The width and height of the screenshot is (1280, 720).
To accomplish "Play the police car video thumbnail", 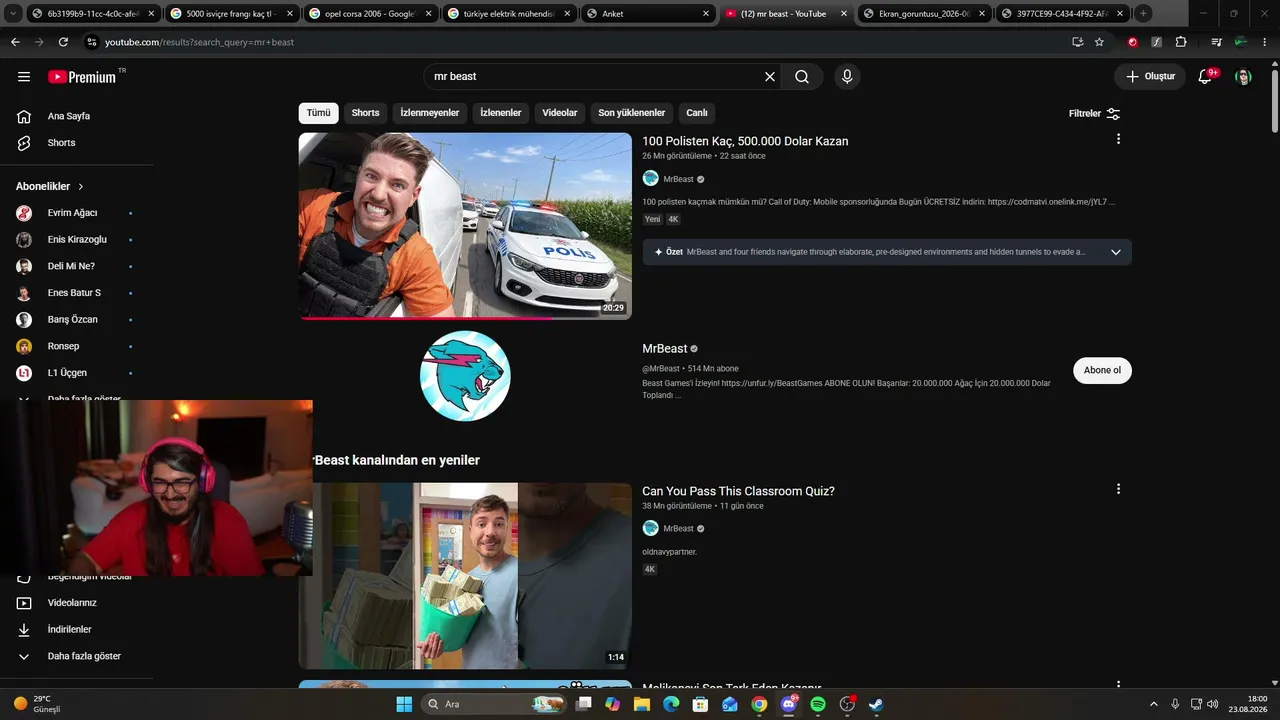I will tap(465, 226).
